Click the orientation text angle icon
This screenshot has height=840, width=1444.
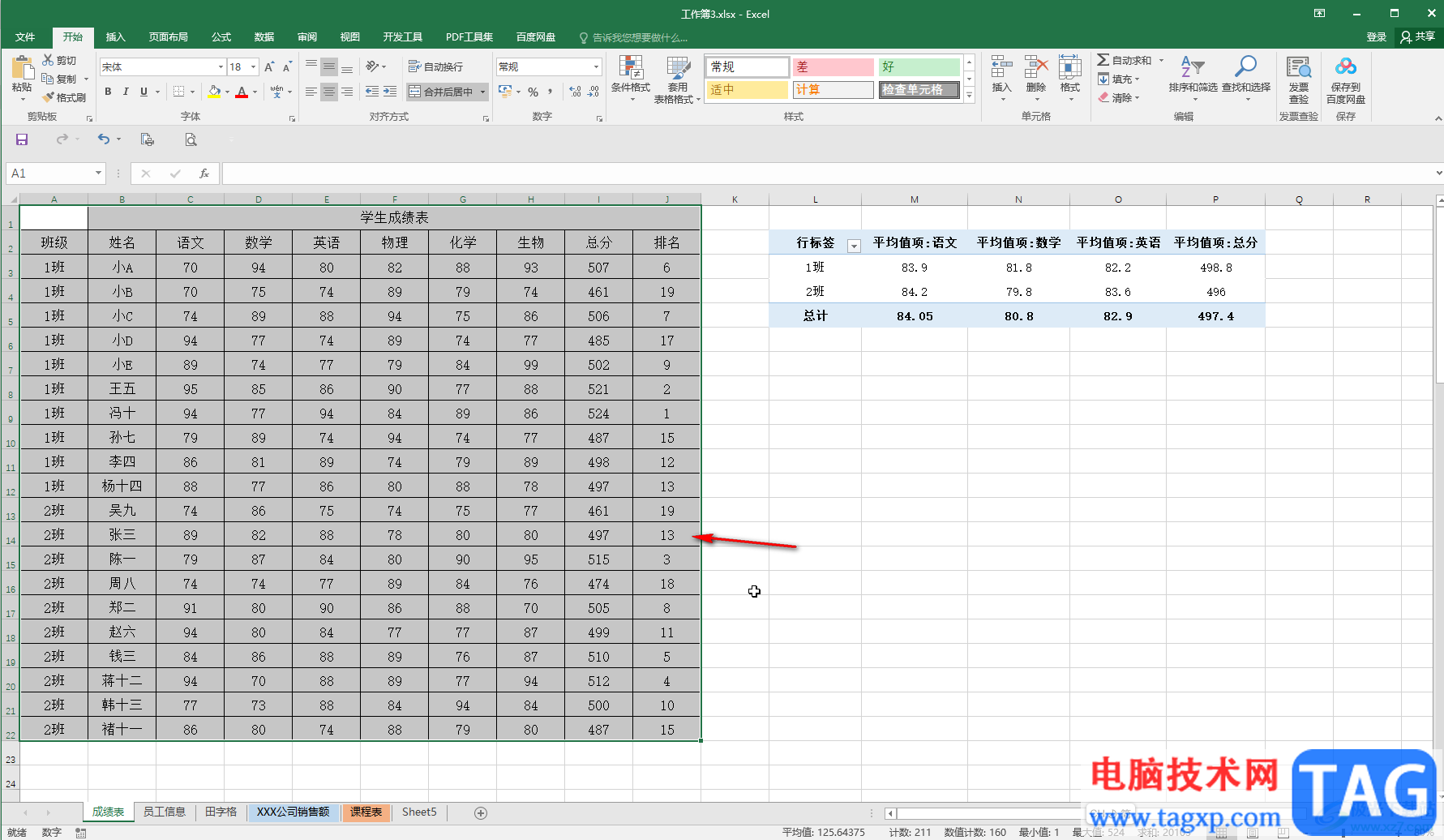tap(372, 66)
